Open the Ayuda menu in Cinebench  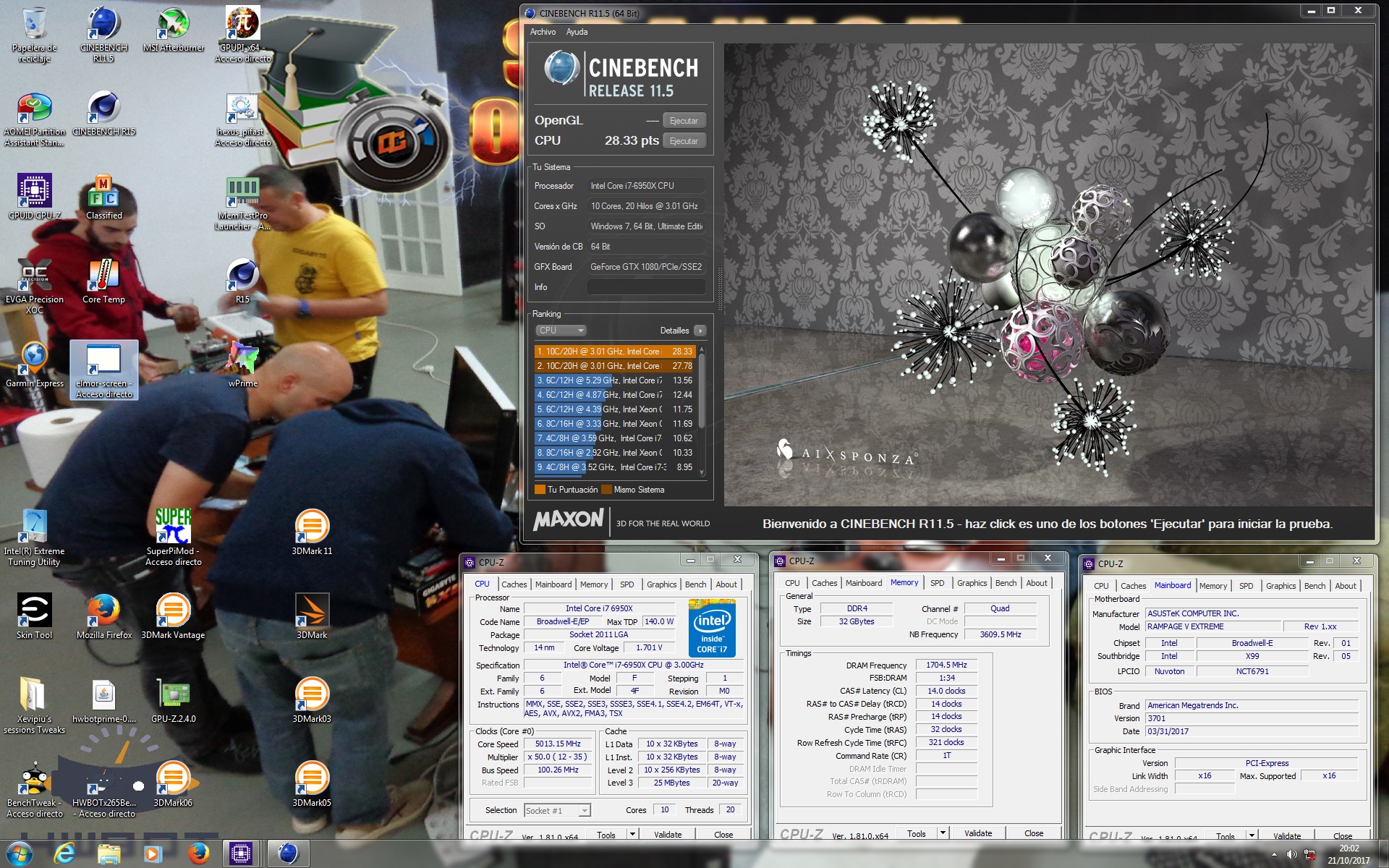[577, 32]
